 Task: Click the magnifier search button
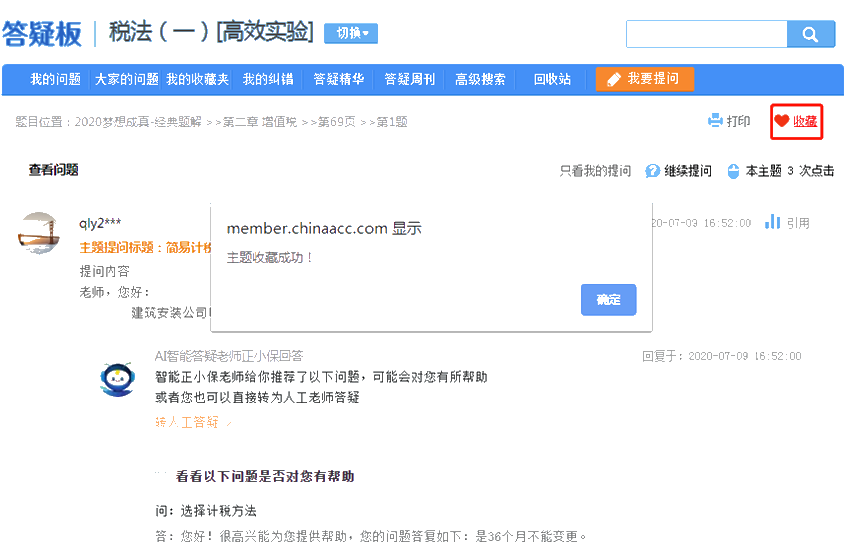[810, 34]
